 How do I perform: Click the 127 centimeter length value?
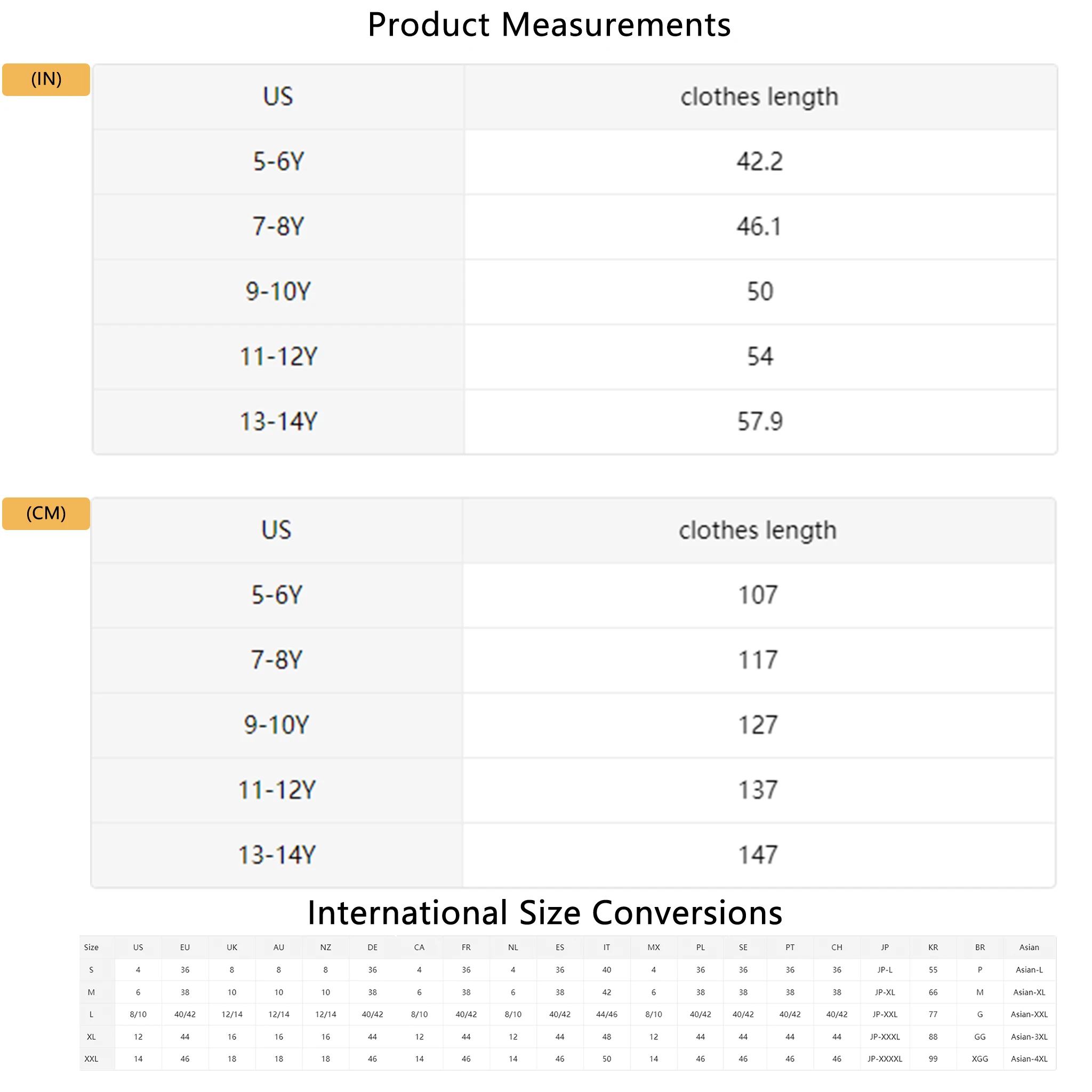(x=758, y=725)
